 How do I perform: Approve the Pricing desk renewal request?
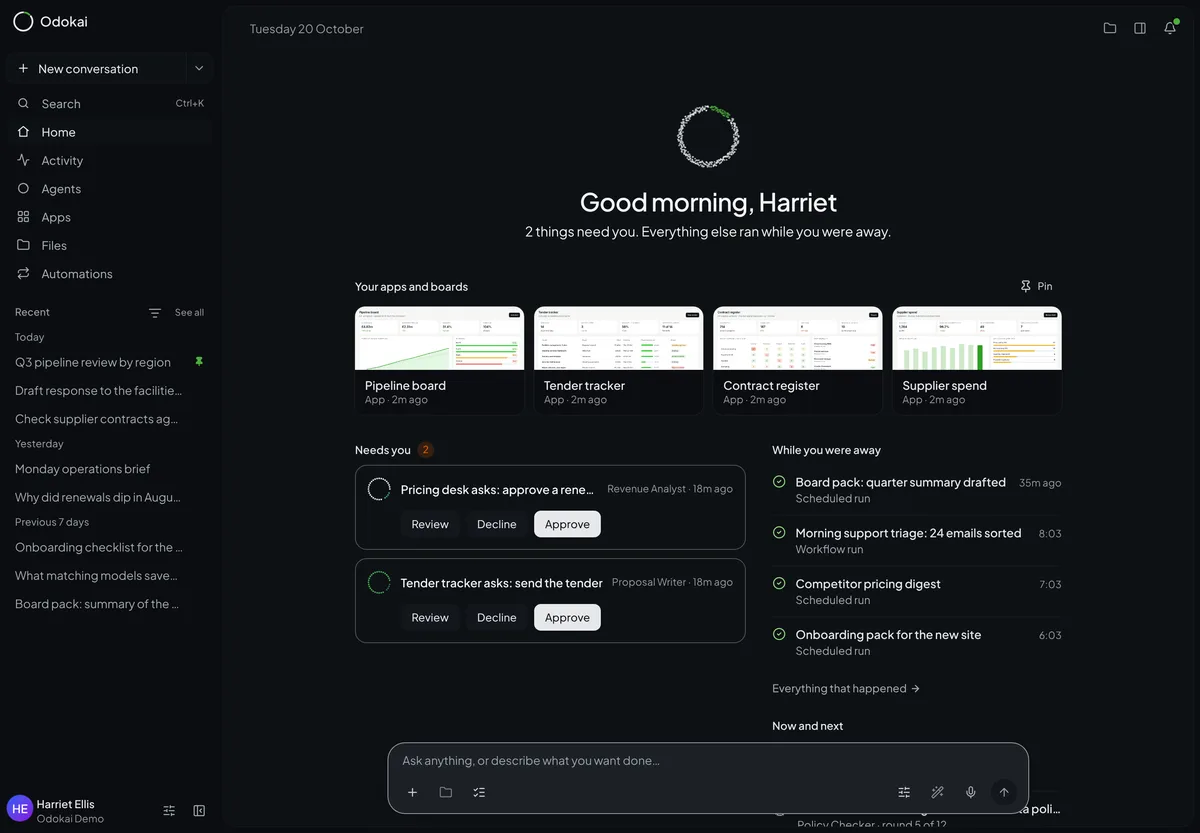(567, 524)
